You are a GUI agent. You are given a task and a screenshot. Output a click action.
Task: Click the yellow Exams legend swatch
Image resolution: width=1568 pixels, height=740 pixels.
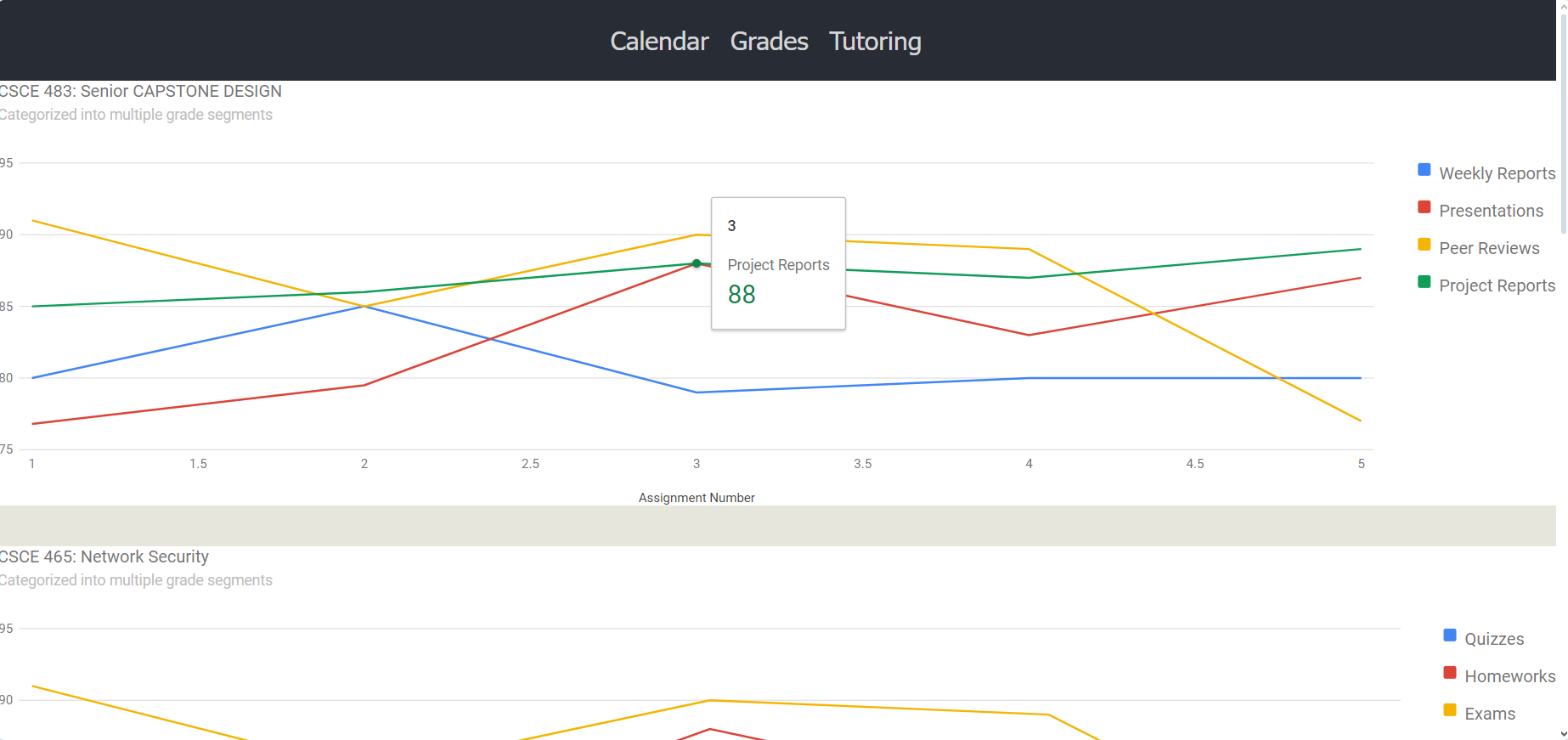pyautogui.click(x=1450, y=709)
